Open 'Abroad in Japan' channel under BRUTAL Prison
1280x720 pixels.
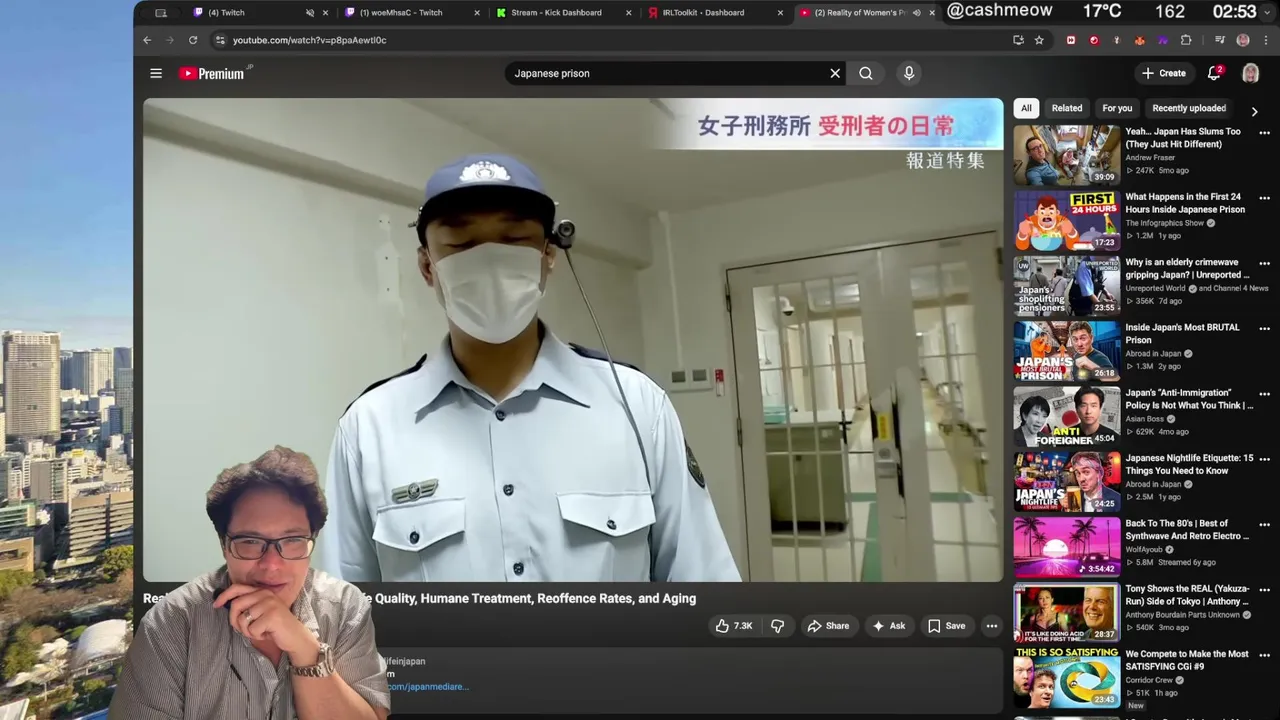(1154, 354)
